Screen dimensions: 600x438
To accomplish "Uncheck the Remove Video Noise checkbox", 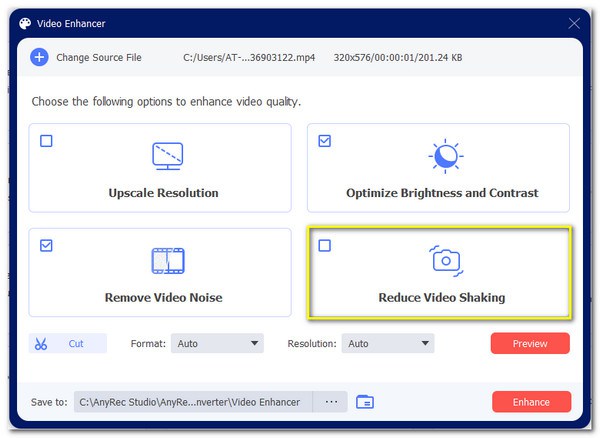I will click(x=46, y=246).
